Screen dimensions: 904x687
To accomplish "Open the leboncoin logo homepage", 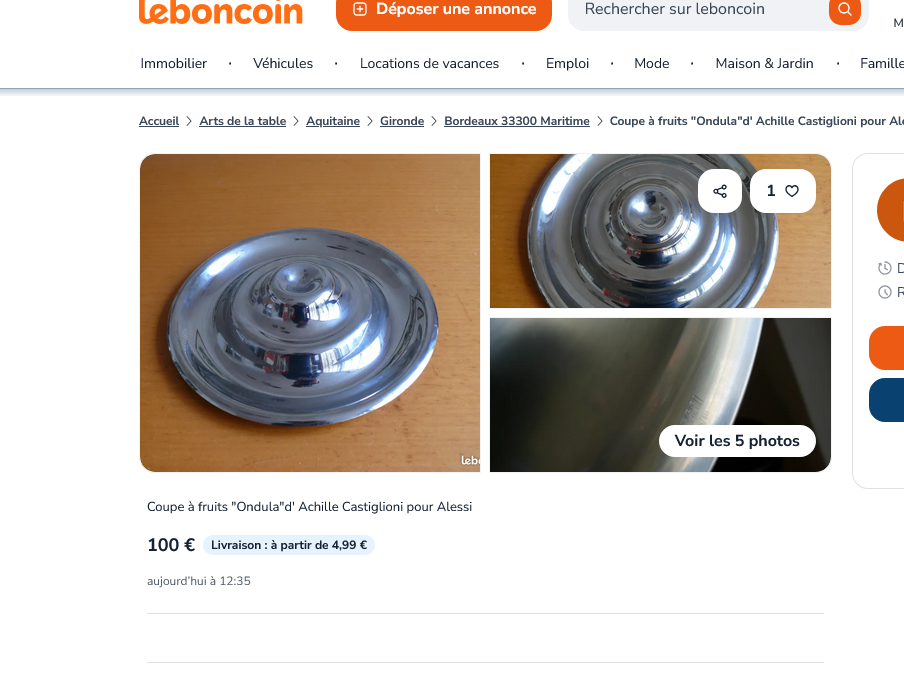I will (221, 13).
